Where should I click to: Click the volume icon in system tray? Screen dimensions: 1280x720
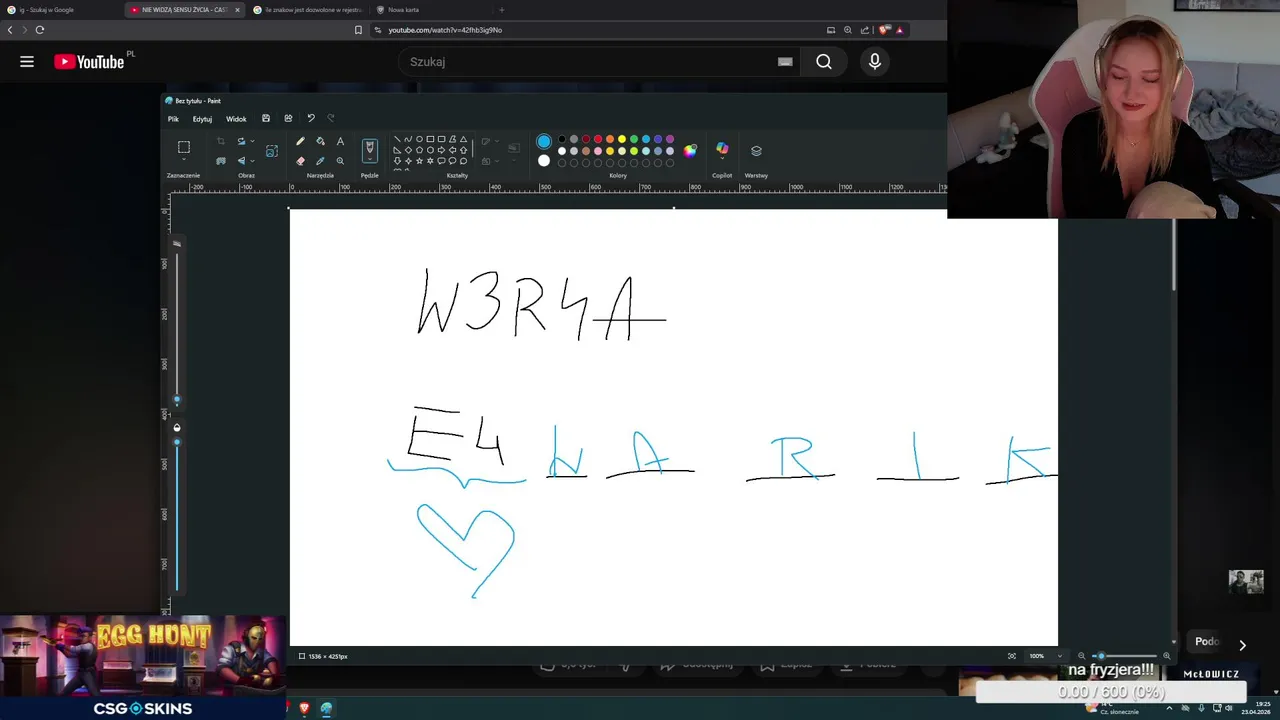(x=1229, y=708)
